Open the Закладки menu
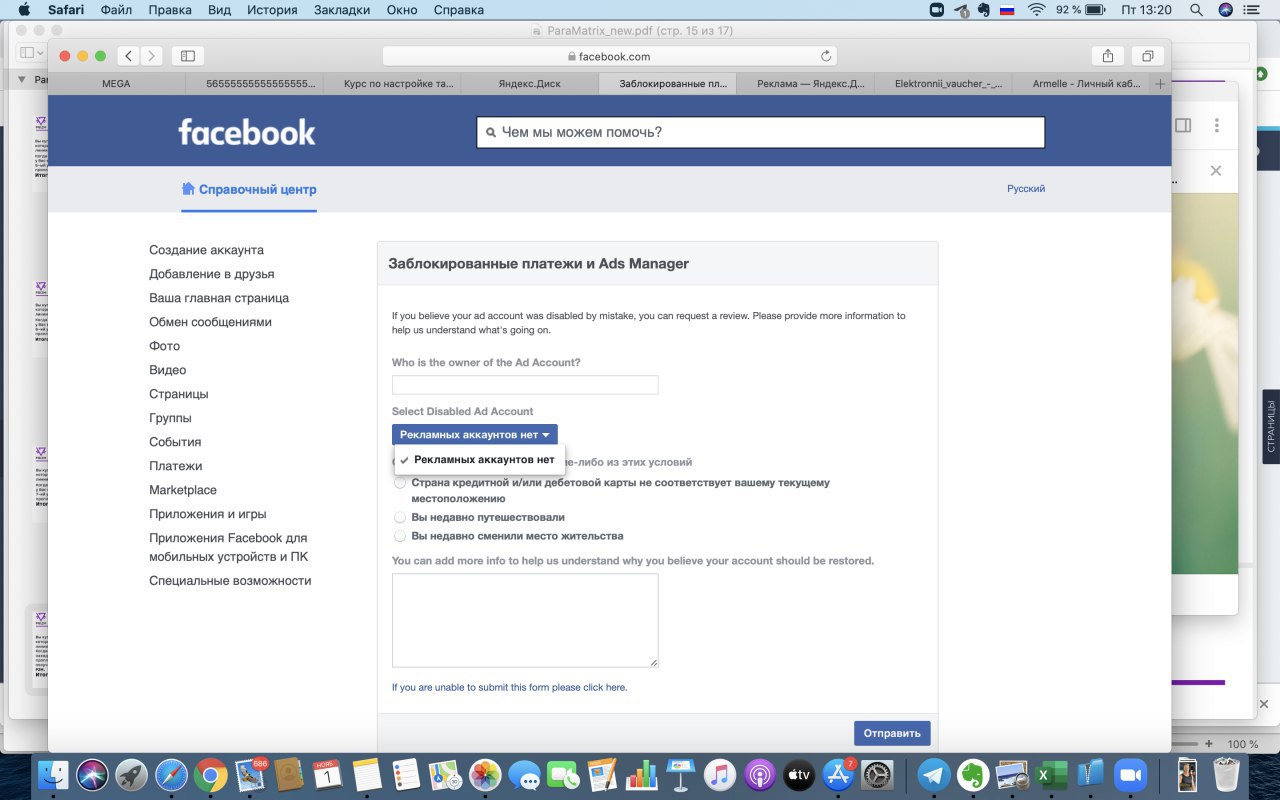The height and width of the screenshot is (800, 1280). pos(343,10)
